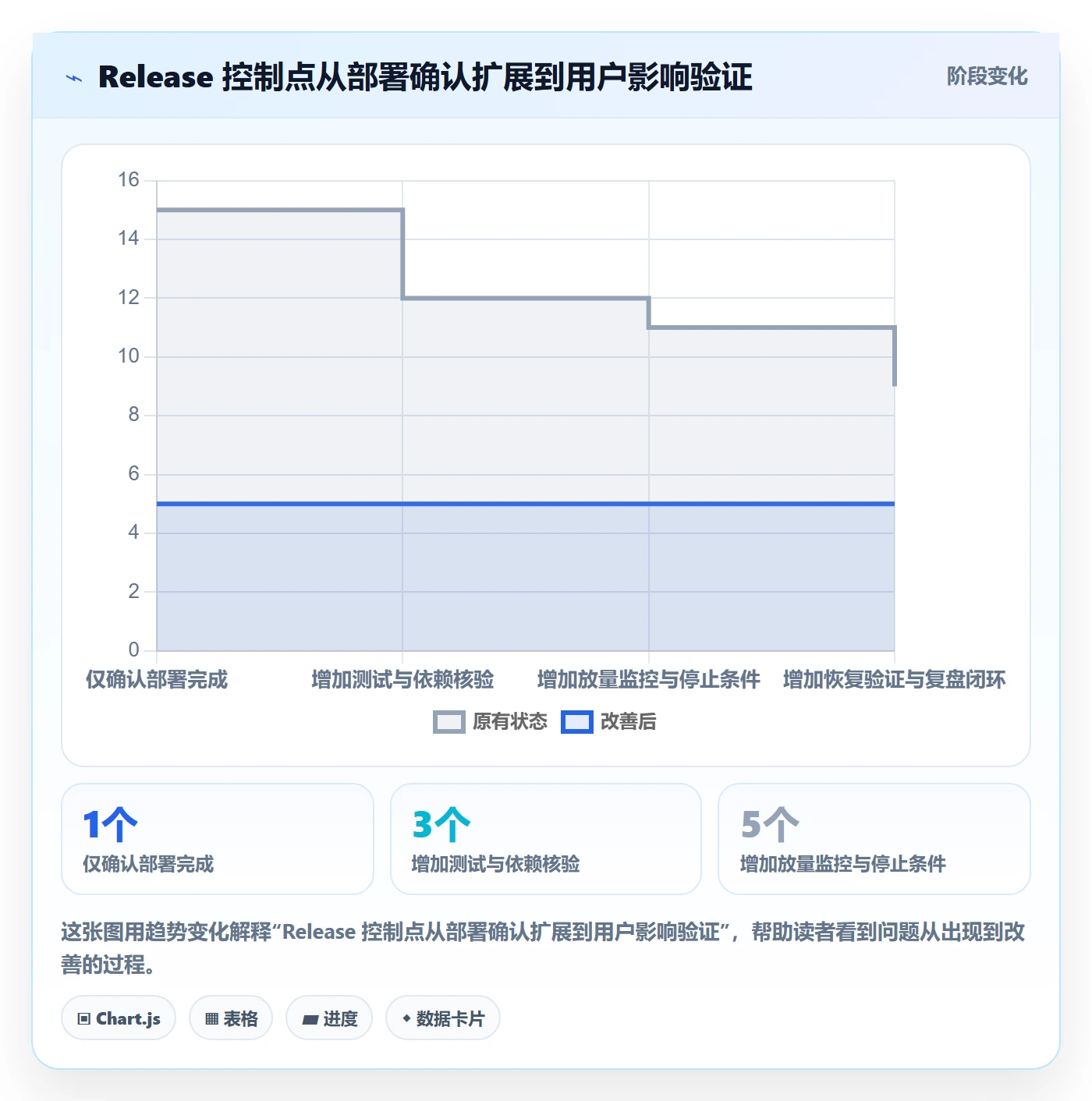The height and width of the screenshot is (1101, 1092).
Task: Click x-axis label 仅确认部署完成
Action: coord(157,680)
